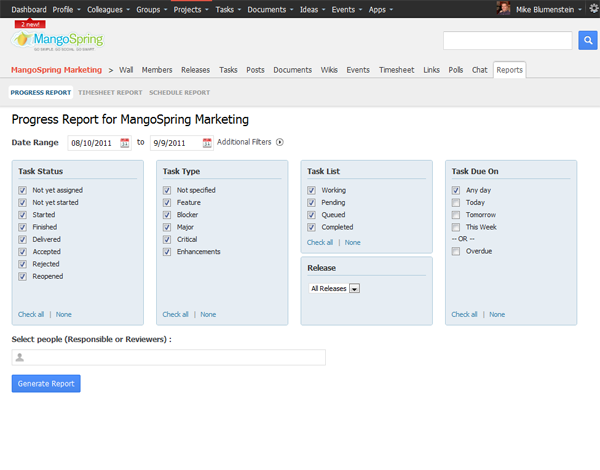Switch to Timesheet Report tab
The height and width of the screenshot is (470, 600).
tap(110, 93)
